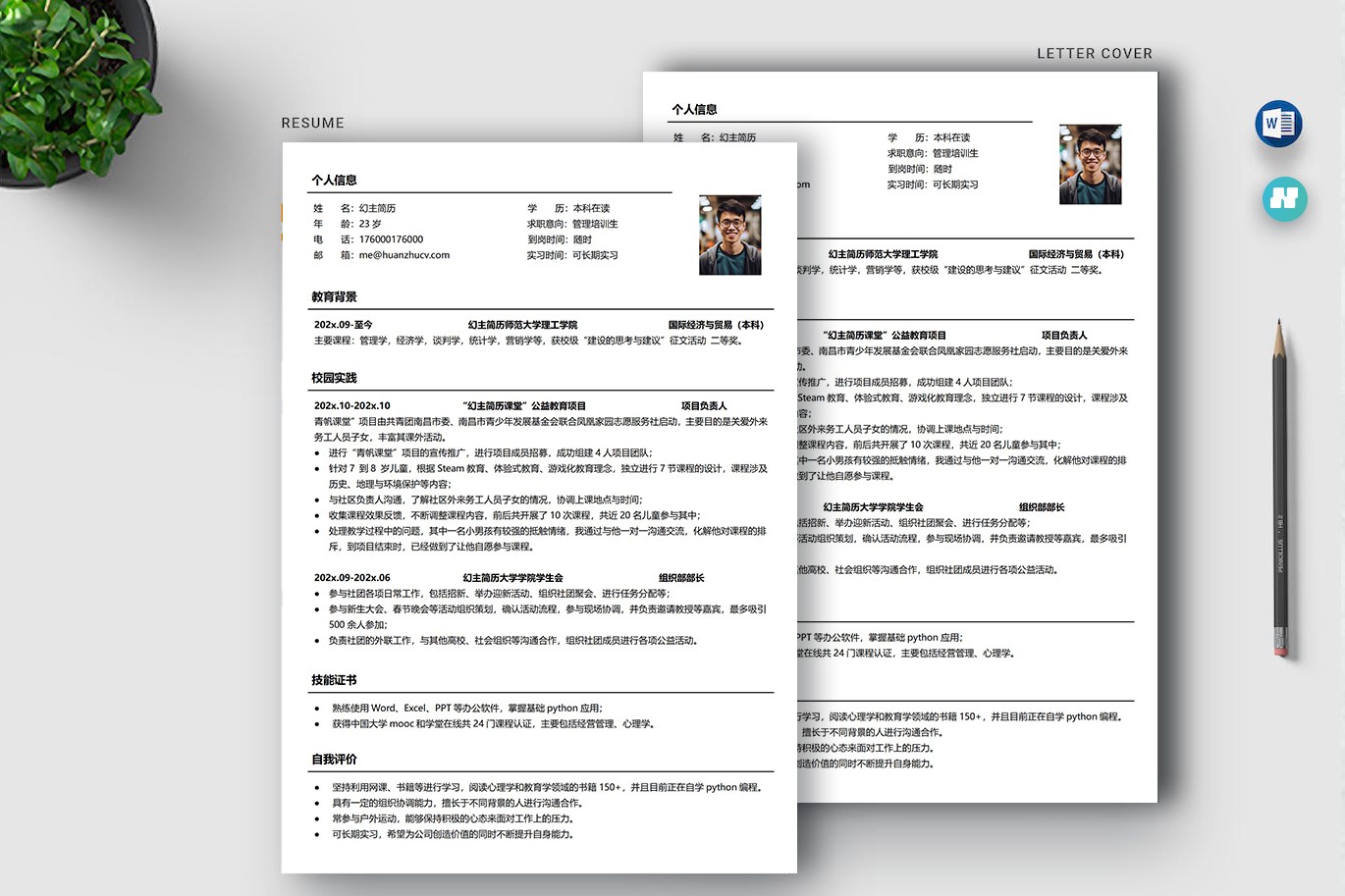Click the 国际经济与贸易（本科） text on the front resume
Image resolution: width=1345 pixels, height=896 pixels.
[716, 325]
